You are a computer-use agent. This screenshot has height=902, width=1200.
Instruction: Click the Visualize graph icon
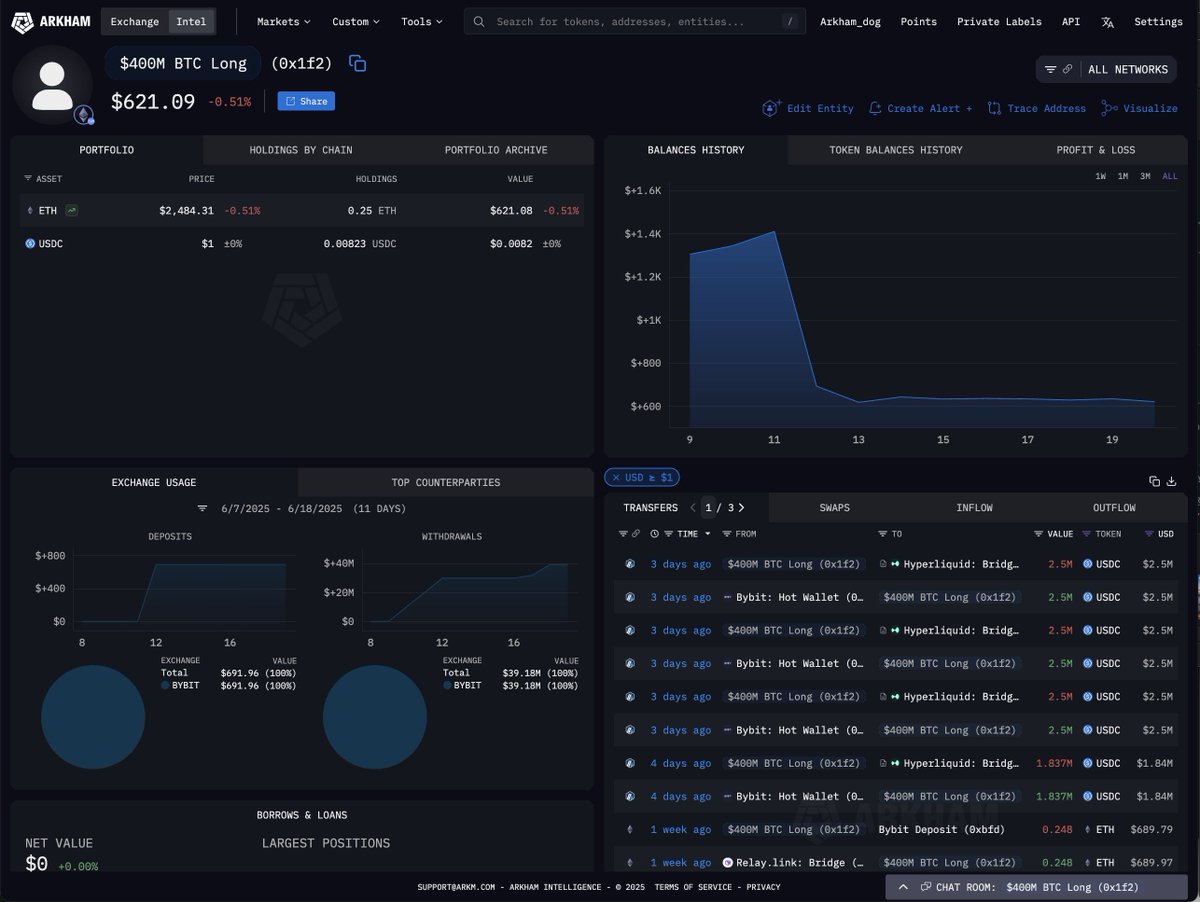click(1109, 108)
